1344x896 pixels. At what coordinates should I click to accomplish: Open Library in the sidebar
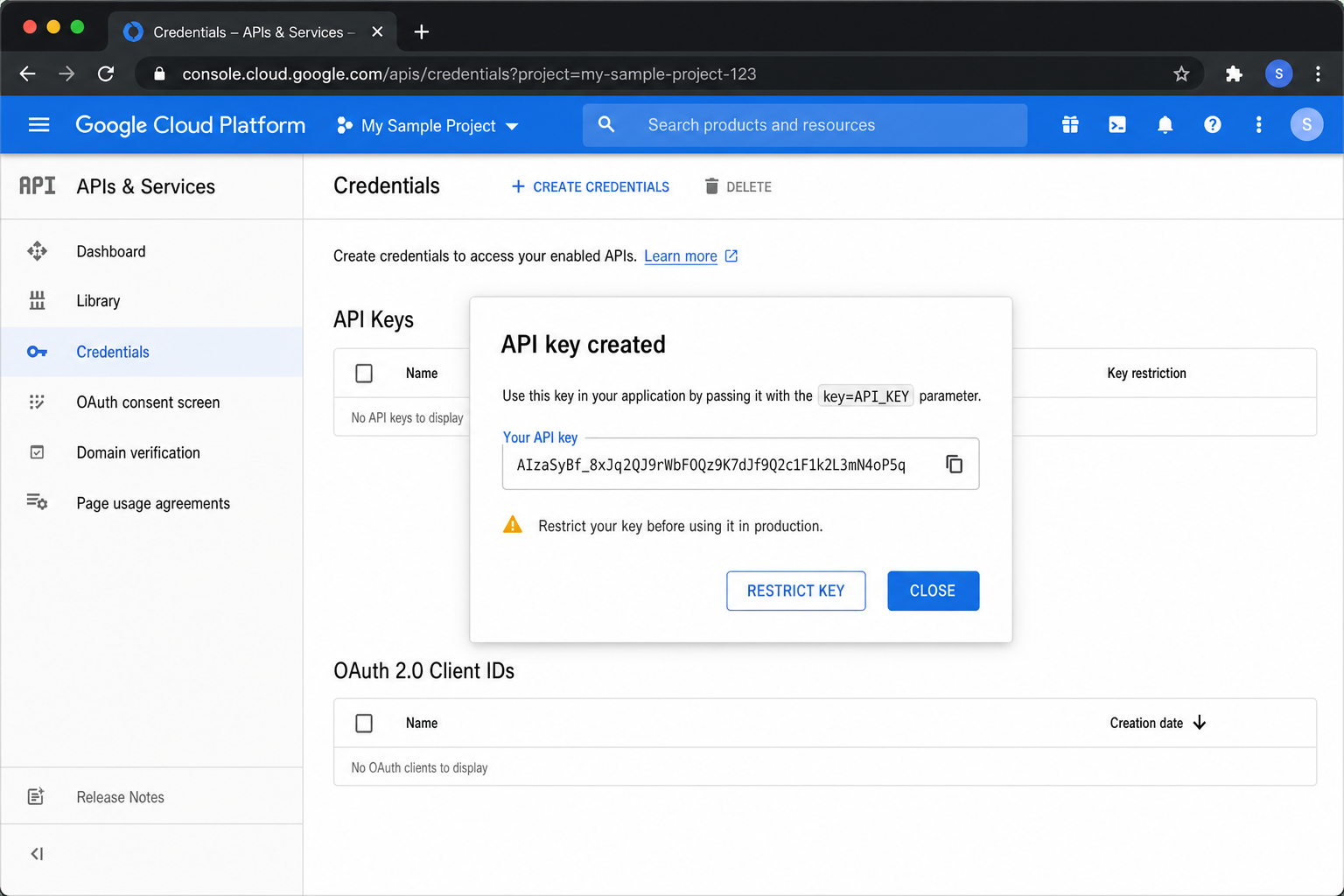(x=152, y=301)
